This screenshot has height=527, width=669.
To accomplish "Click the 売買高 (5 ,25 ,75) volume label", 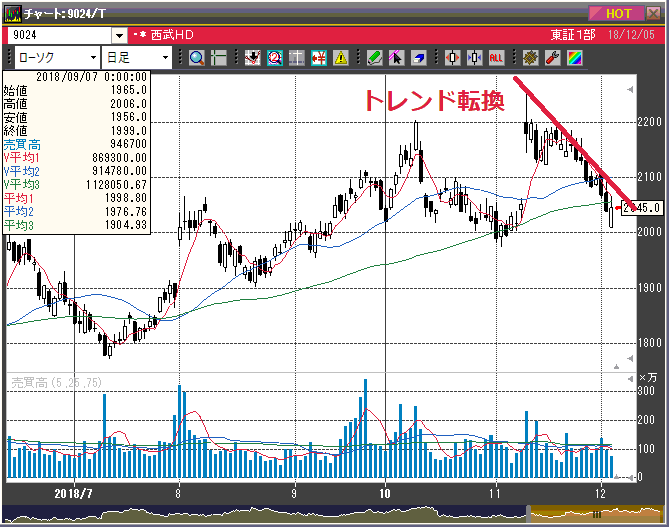I will [56, 383].
